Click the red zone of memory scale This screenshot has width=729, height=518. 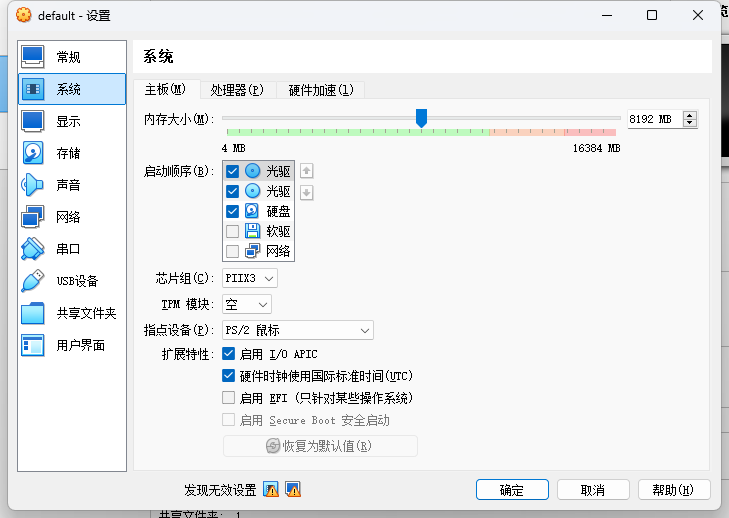(590, 132)
